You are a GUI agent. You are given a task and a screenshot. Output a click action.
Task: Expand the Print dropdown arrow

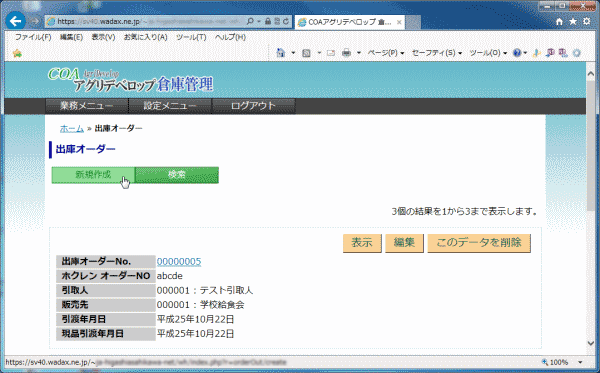359,53
